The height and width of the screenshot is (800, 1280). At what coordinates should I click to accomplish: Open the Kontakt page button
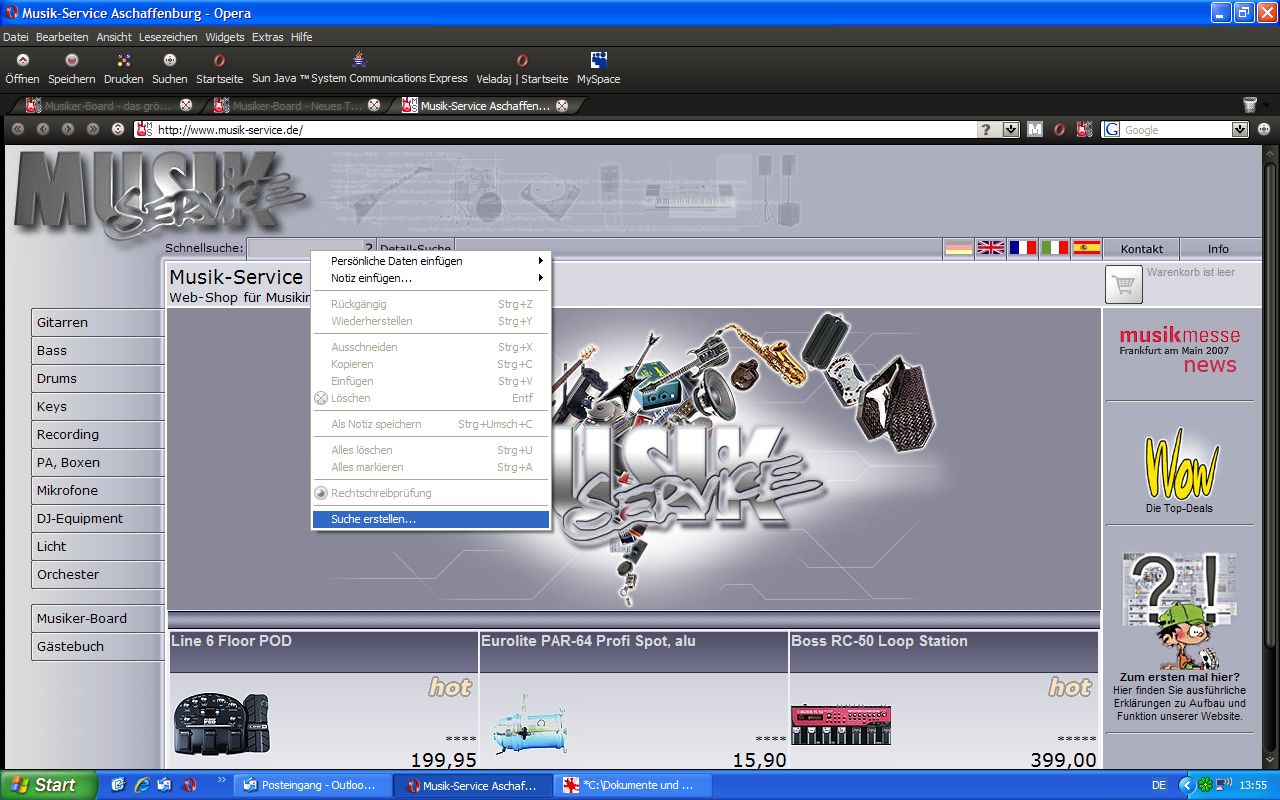coord(1141,249)
